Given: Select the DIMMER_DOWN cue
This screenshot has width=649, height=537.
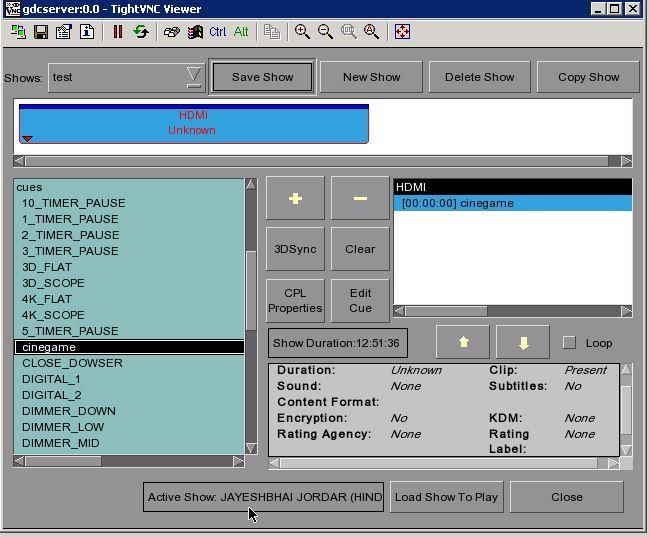Looking at the screenshot, I should point(129,411).
